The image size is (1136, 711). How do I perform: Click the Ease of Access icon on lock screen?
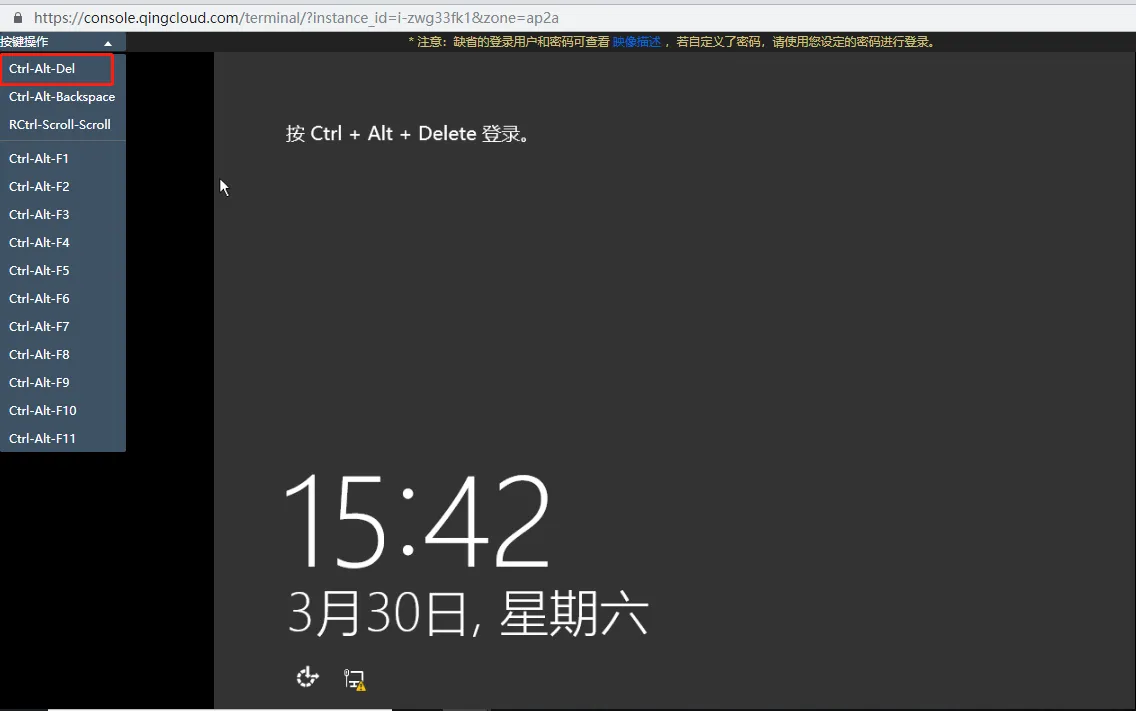pos(307,677)
